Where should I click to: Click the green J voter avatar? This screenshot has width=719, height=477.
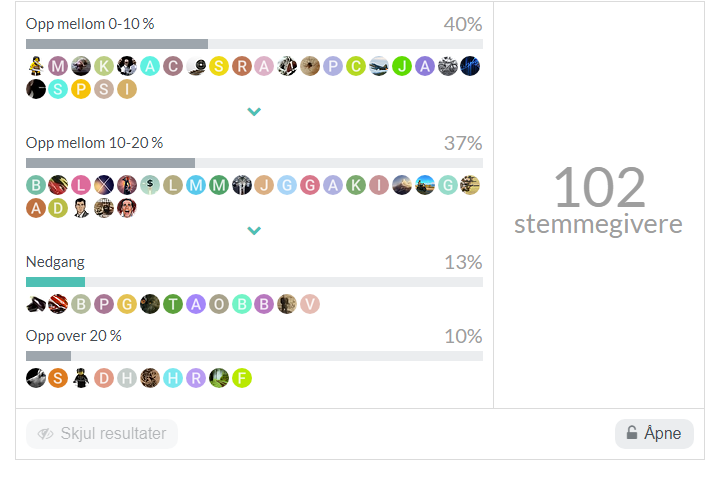click(401, 66)
